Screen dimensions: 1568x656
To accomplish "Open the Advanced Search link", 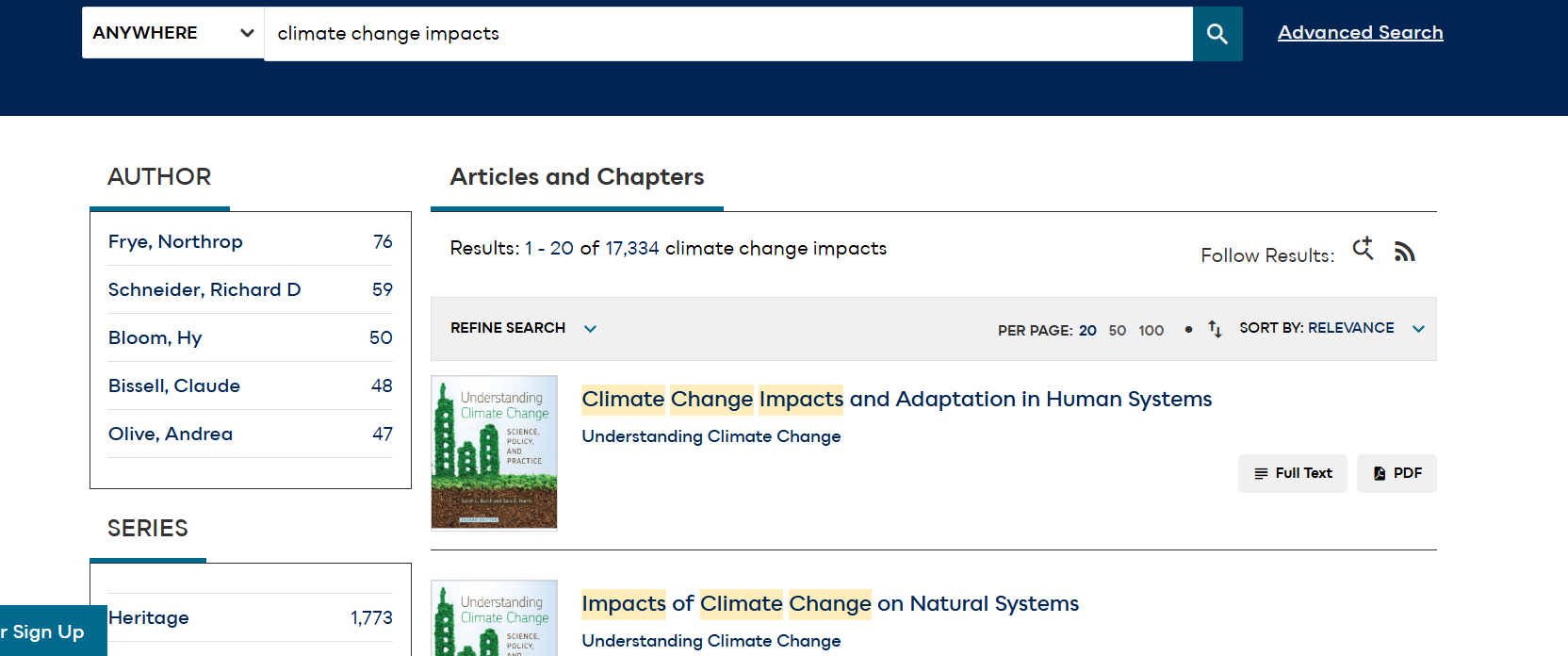I will click(x=1360, y=33).
